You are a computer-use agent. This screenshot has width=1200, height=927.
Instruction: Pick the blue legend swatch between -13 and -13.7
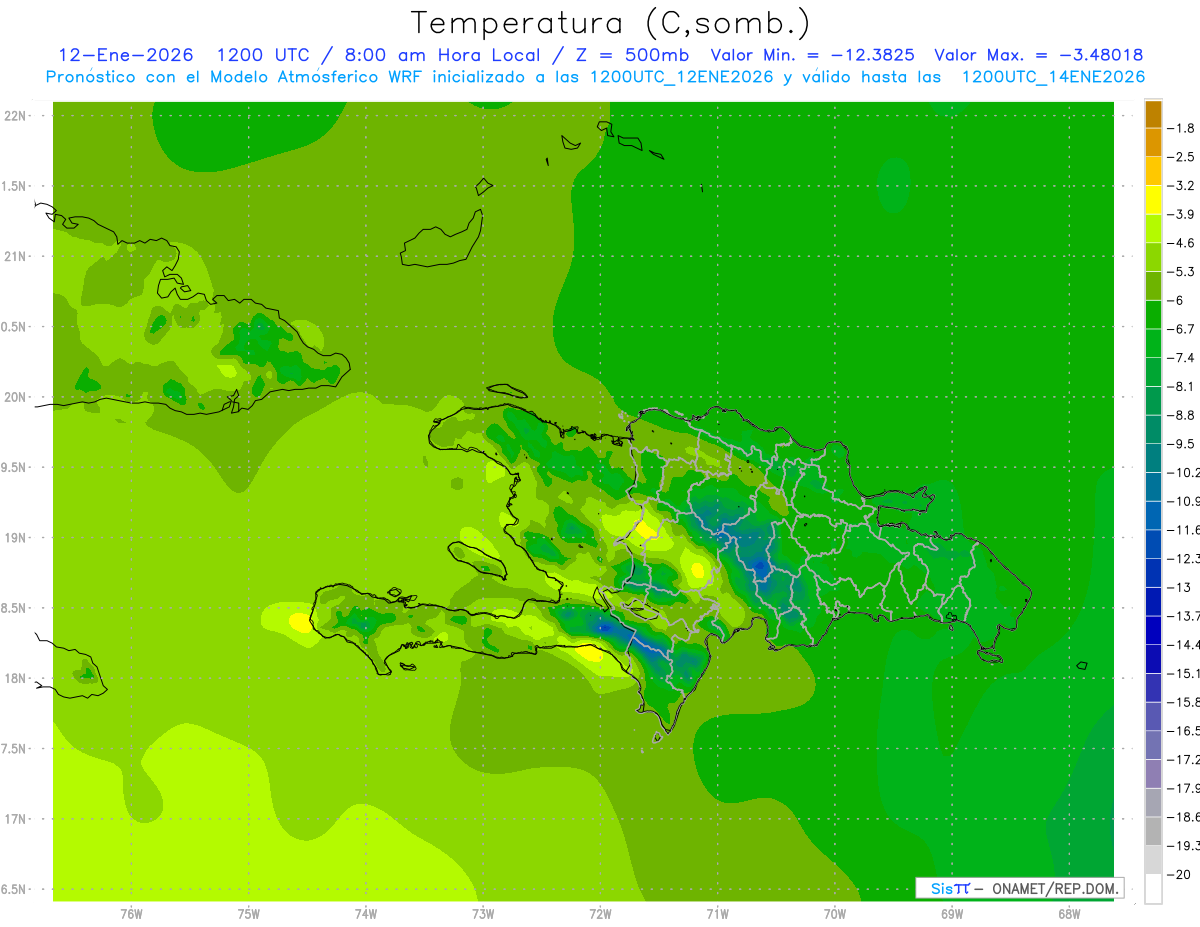tap(1153, 602)
